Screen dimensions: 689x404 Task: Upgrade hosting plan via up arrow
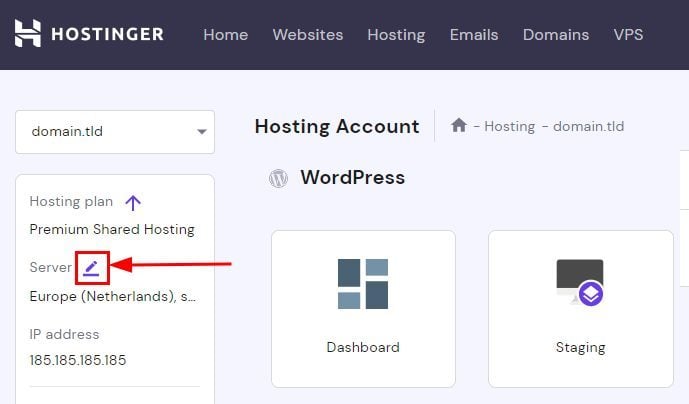133,203
